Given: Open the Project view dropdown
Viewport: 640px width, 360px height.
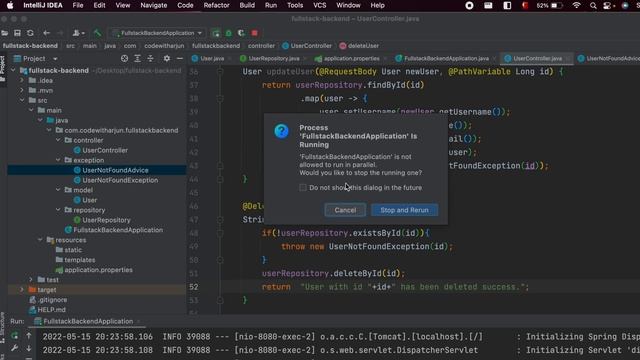Looking at the screenshot, I should point(36,59).
